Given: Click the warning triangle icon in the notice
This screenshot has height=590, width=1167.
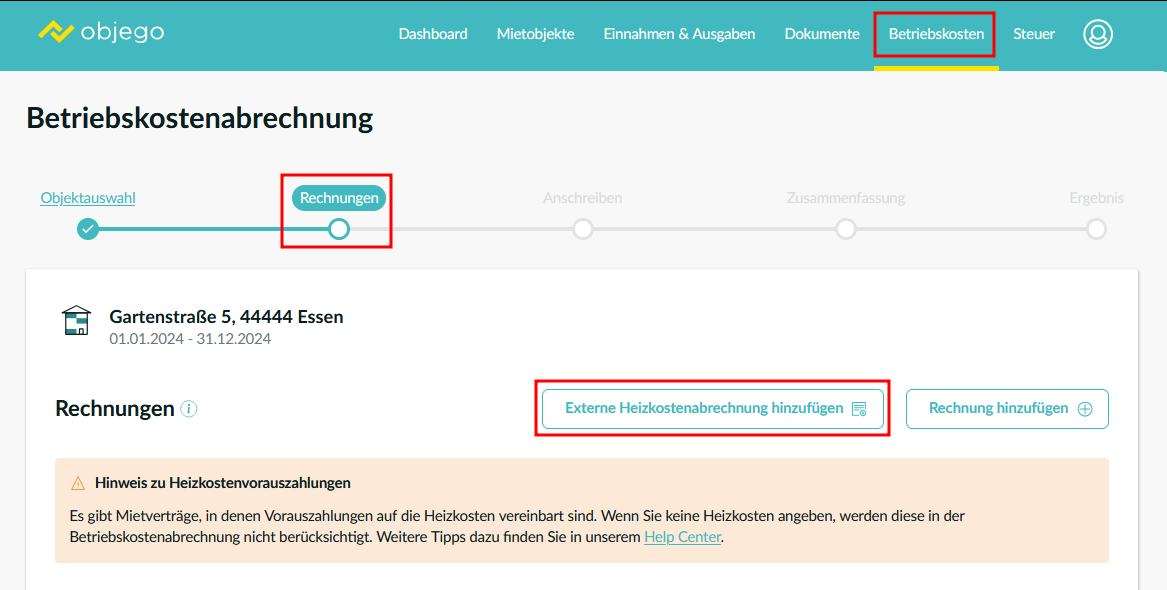Looking at the screenshot, I should click(x=78, y=484).
